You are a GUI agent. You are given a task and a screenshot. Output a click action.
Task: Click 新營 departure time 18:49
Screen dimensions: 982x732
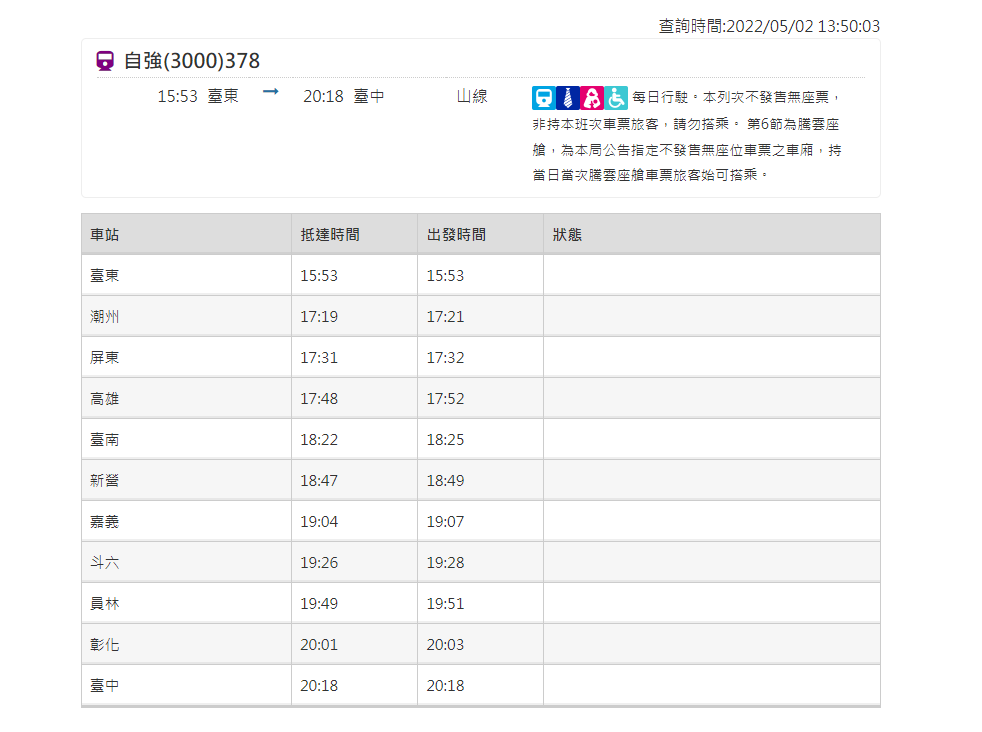[x=445, y=481]
